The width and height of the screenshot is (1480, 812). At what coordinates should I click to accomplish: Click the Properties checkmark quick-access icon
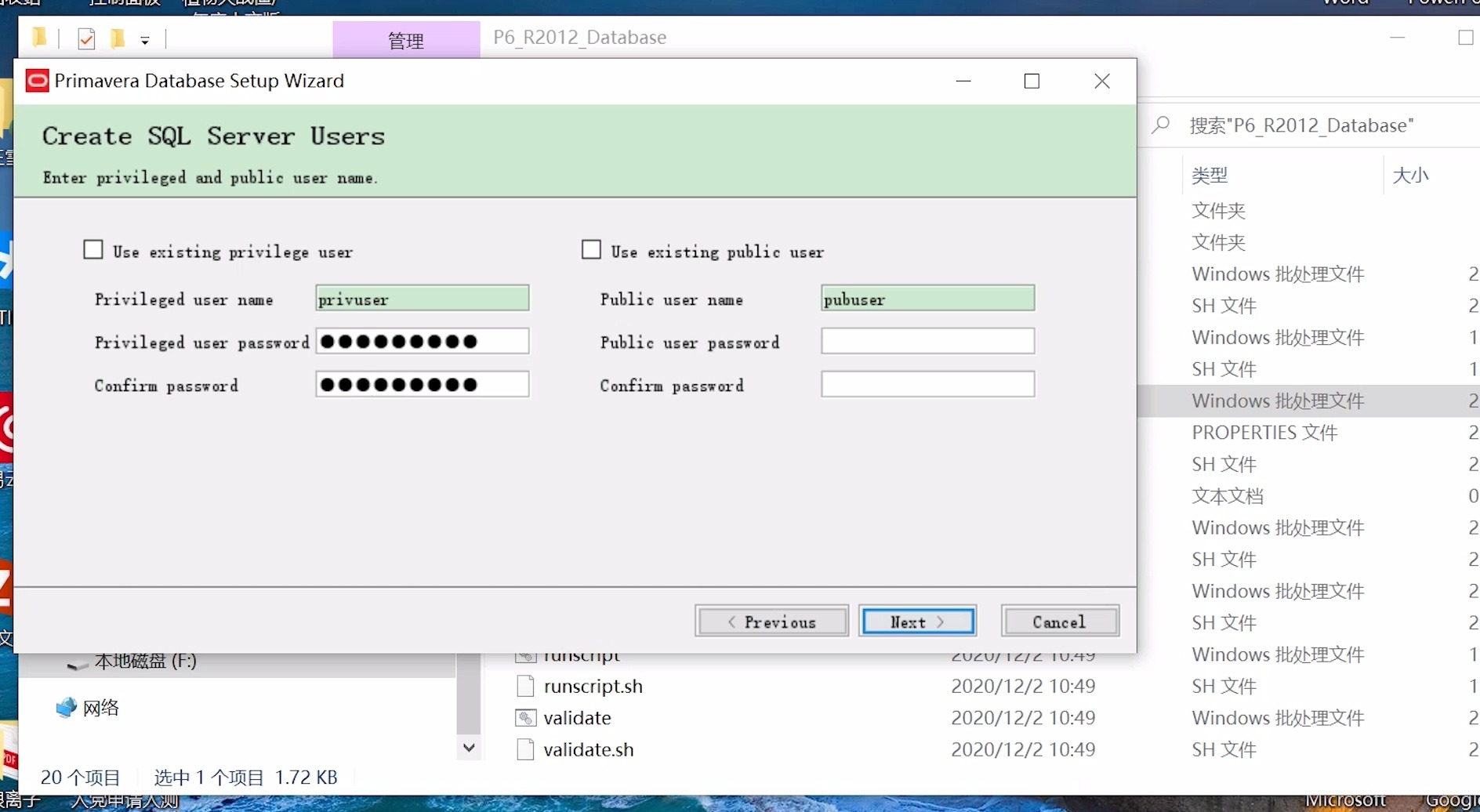(x=86, y=38)
